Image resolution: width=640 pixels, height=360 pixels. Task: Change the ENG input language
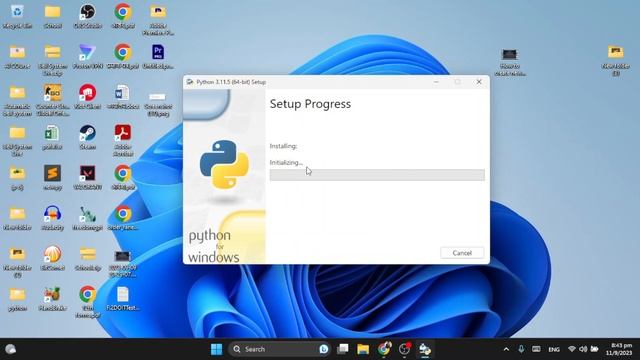coord(554,349)
